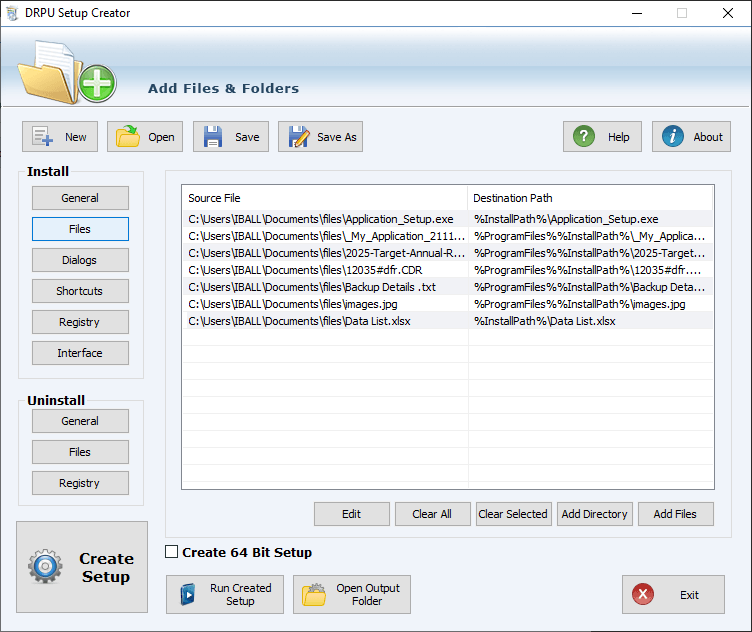Click the Open folder icon
Screen dimensions: 752x632
(x=128, y=137)
